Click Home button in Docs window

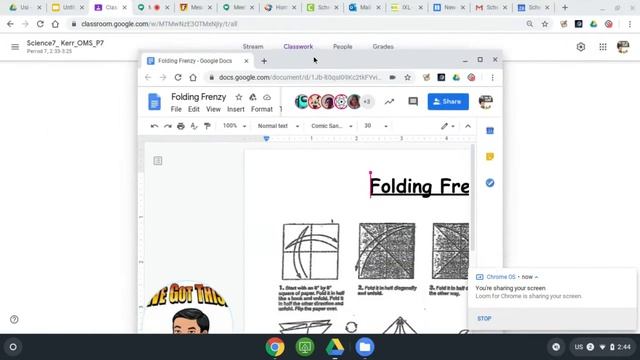coord(193,77)
